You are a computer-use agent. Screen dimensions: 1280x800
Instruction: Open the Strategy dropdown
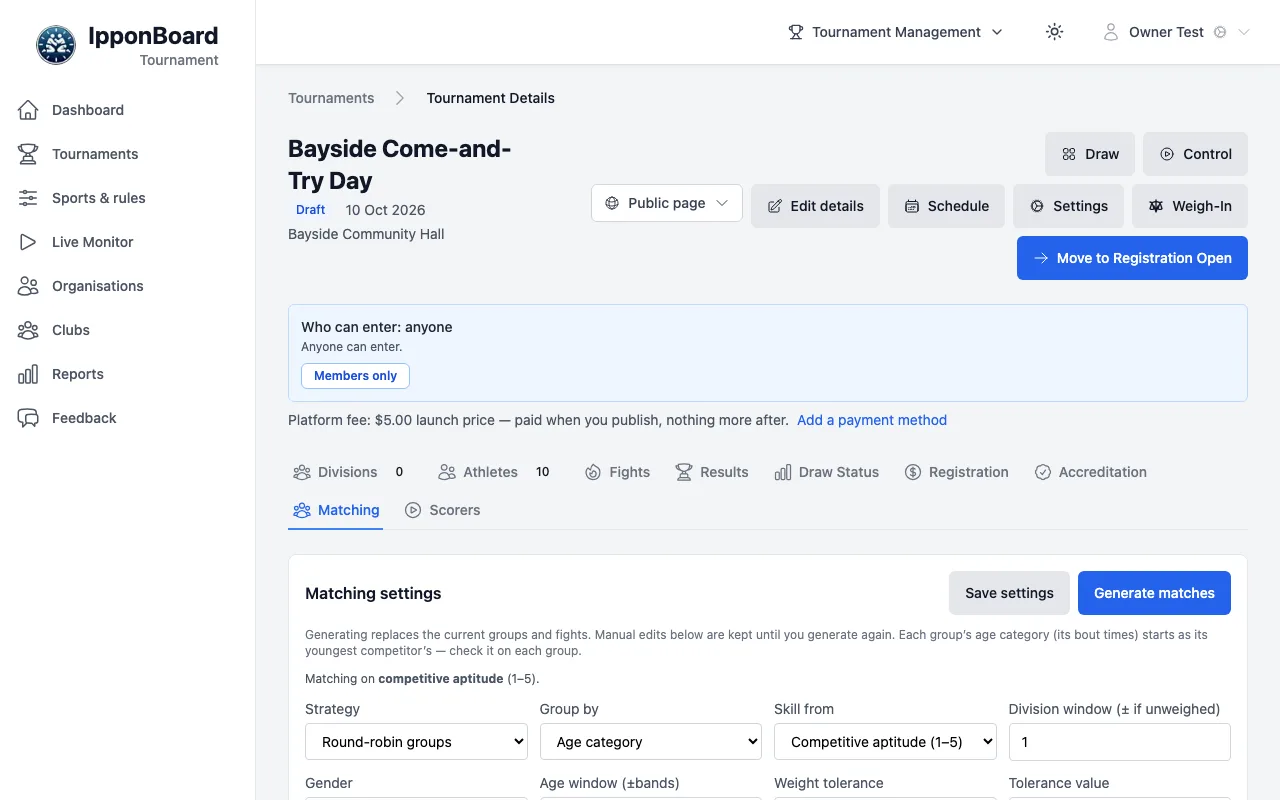pos(416,742)
